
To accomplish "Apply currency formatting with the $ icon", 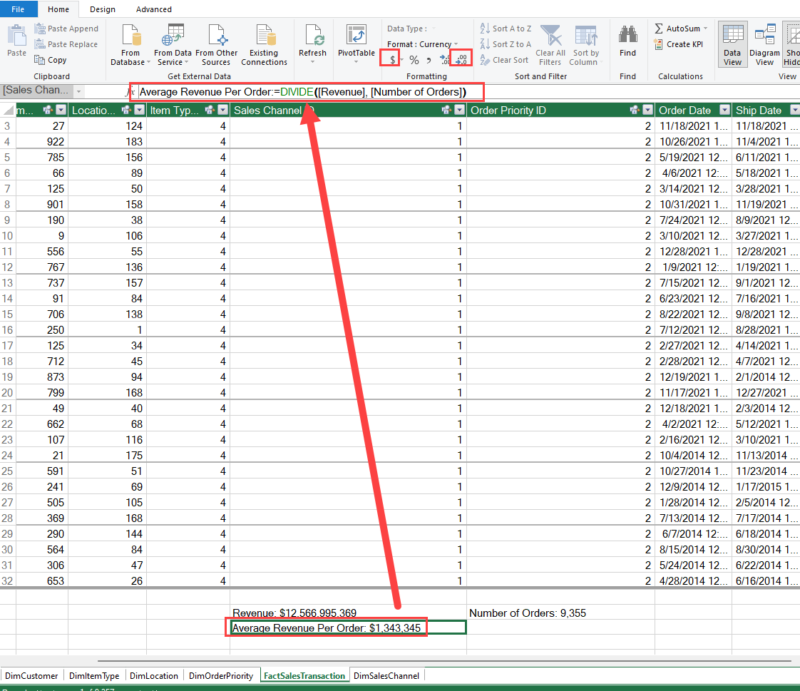I will 390,58.
